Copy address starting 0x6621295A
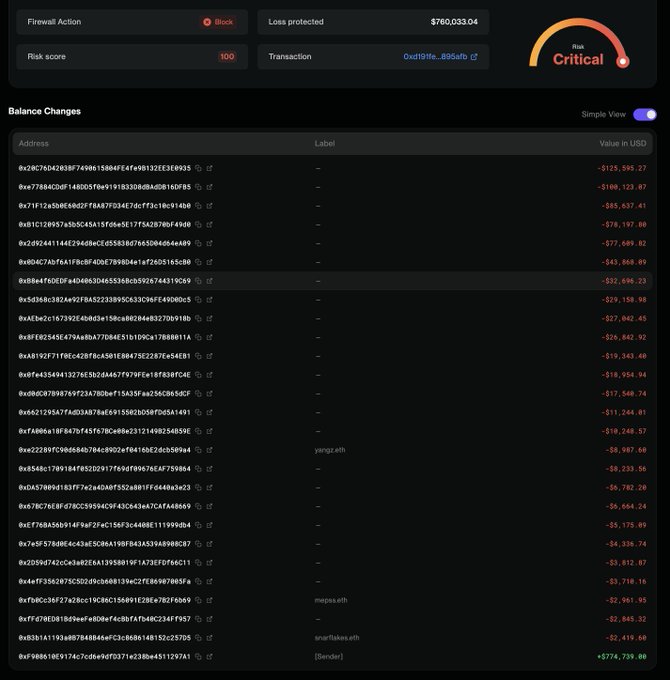670x680 pixels. pos(198,412)
